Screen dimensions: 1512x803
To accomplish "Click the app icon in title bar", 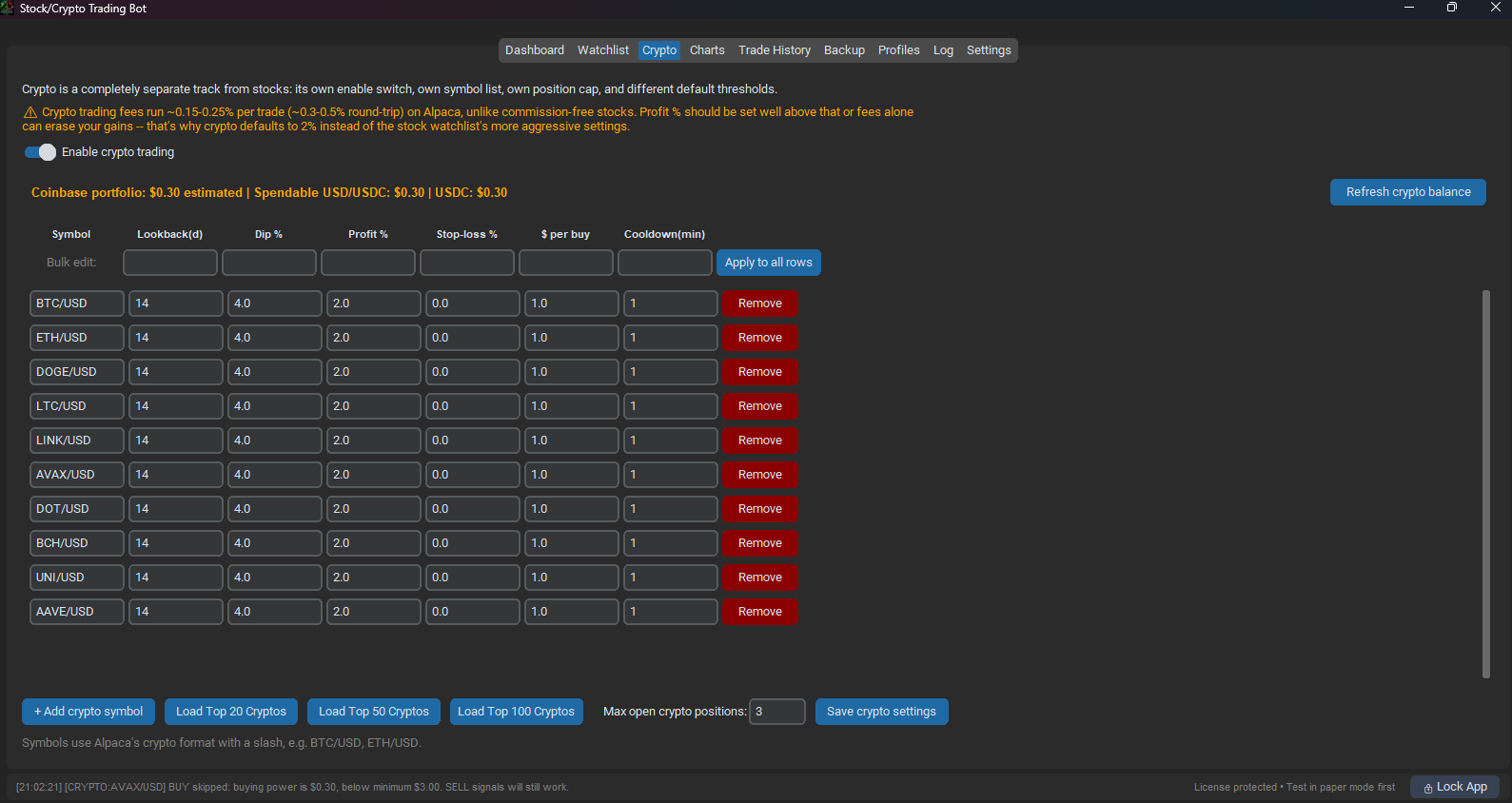I will pyautogui.click(x=8, y=8).
